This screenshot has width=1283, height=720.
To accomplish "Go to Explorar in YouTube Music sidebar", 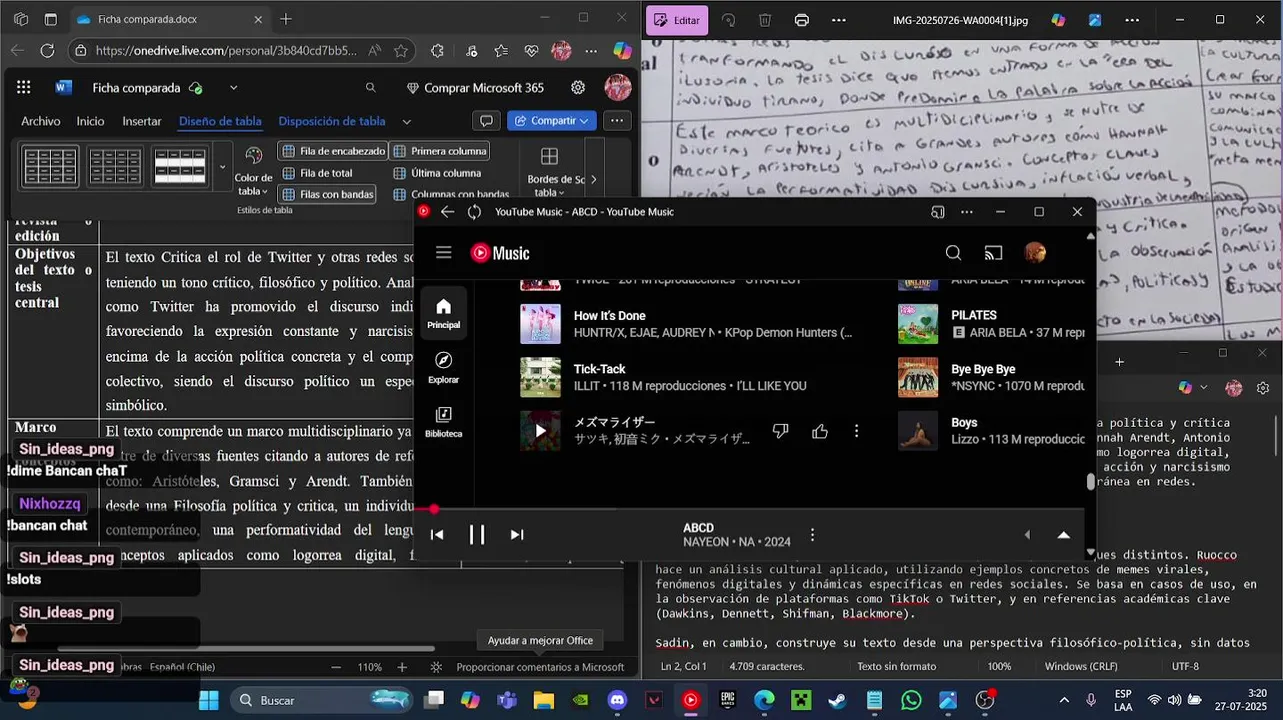I will click(x=444, y=368).
